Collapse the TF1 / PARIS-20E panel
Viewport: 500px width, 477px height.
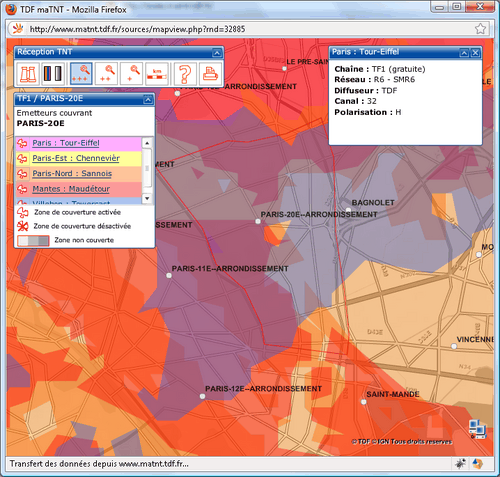[x=148, y=99]
